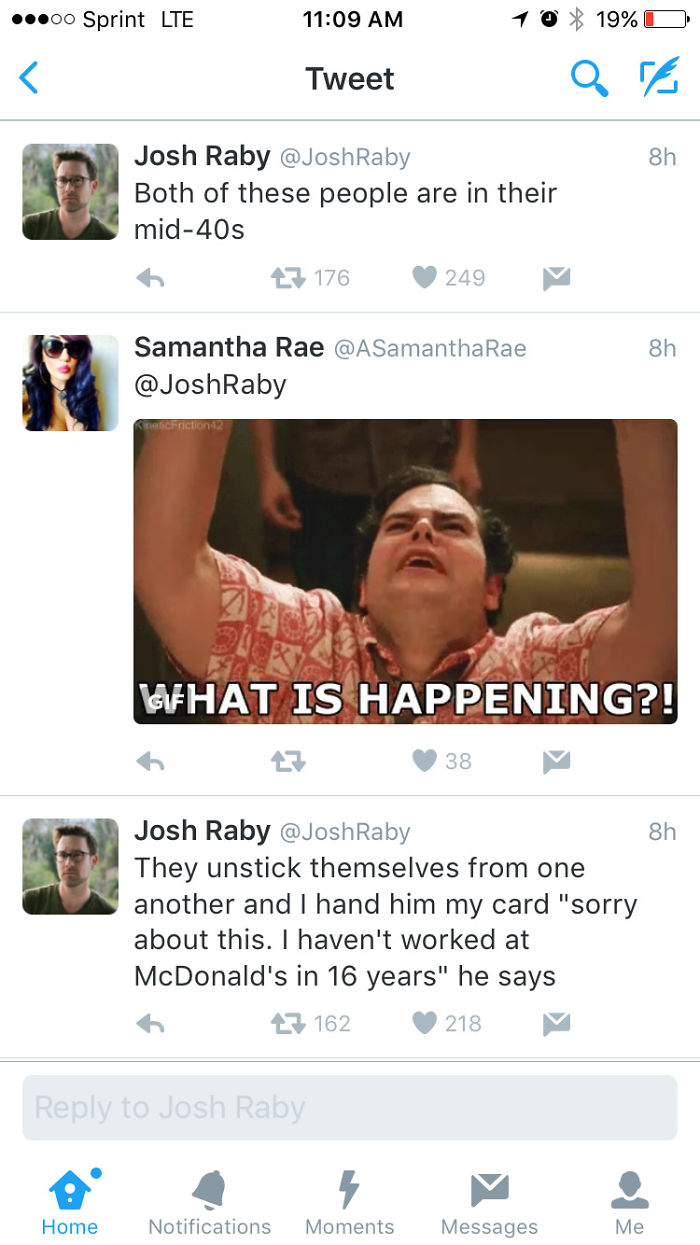Screen dimensions: 700x1245
Task: Retweet the tweet with 162 retweets
Action: tap(287, 1023)
